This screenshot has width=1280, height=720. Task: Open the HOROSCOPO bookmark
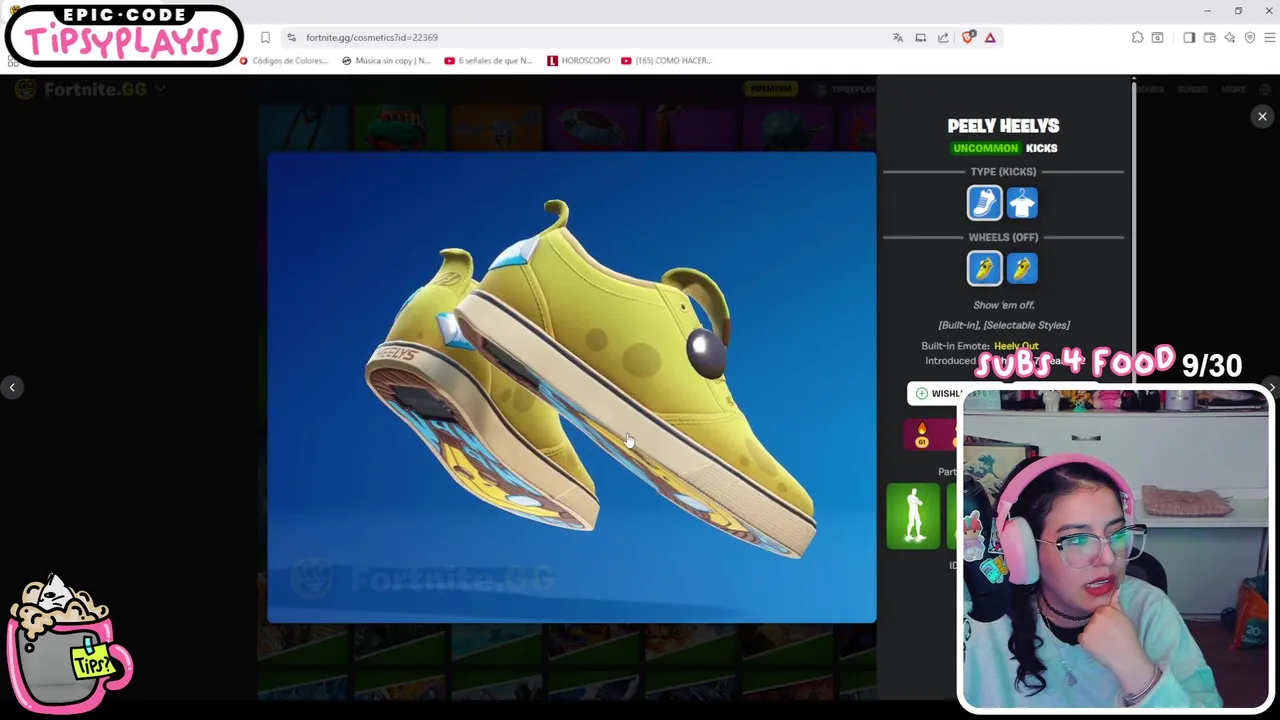(579, 60)
